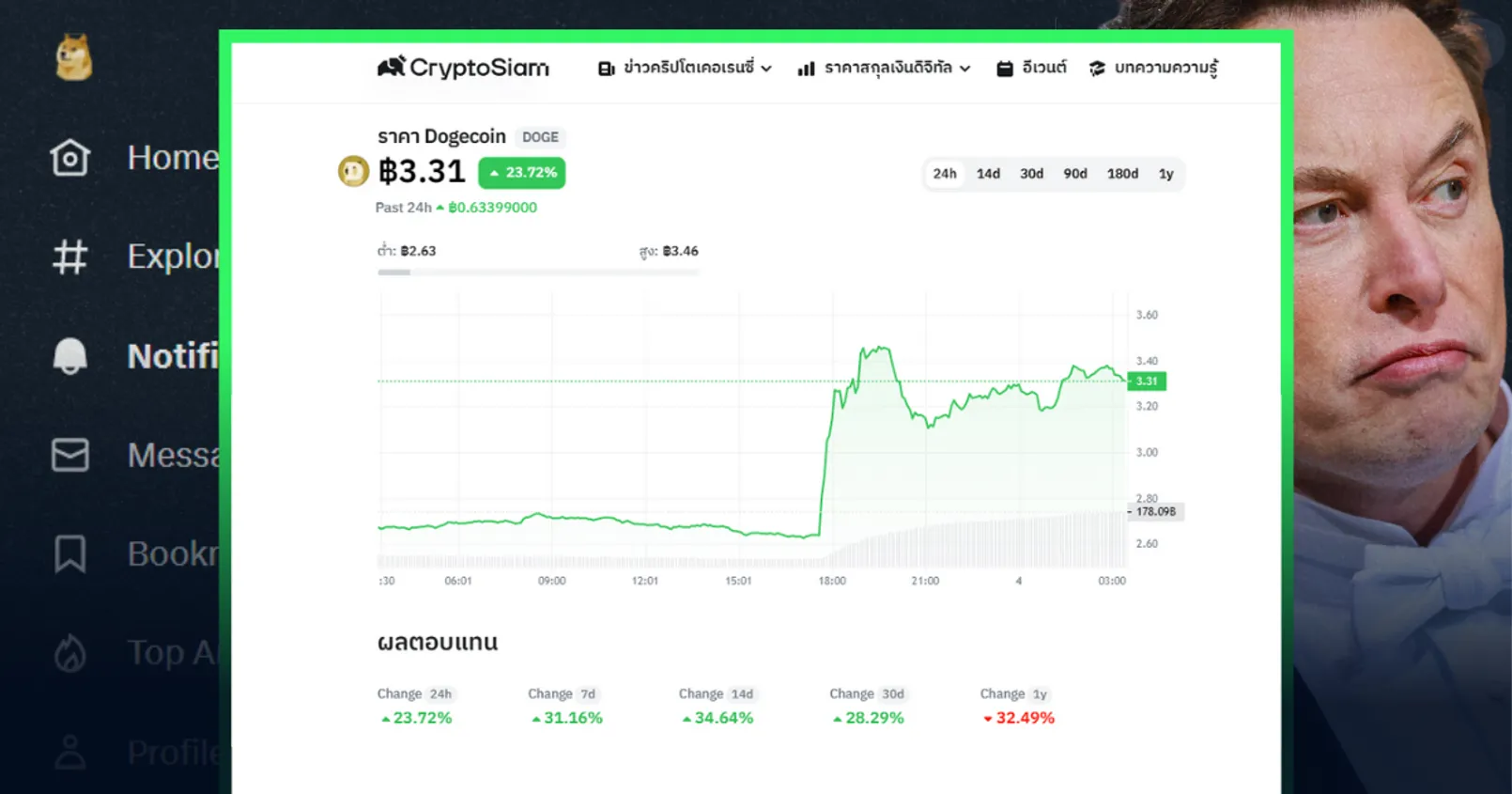The image size is (1512, 794).
Task: Open the Profile person icon
Action: [70, 753]
